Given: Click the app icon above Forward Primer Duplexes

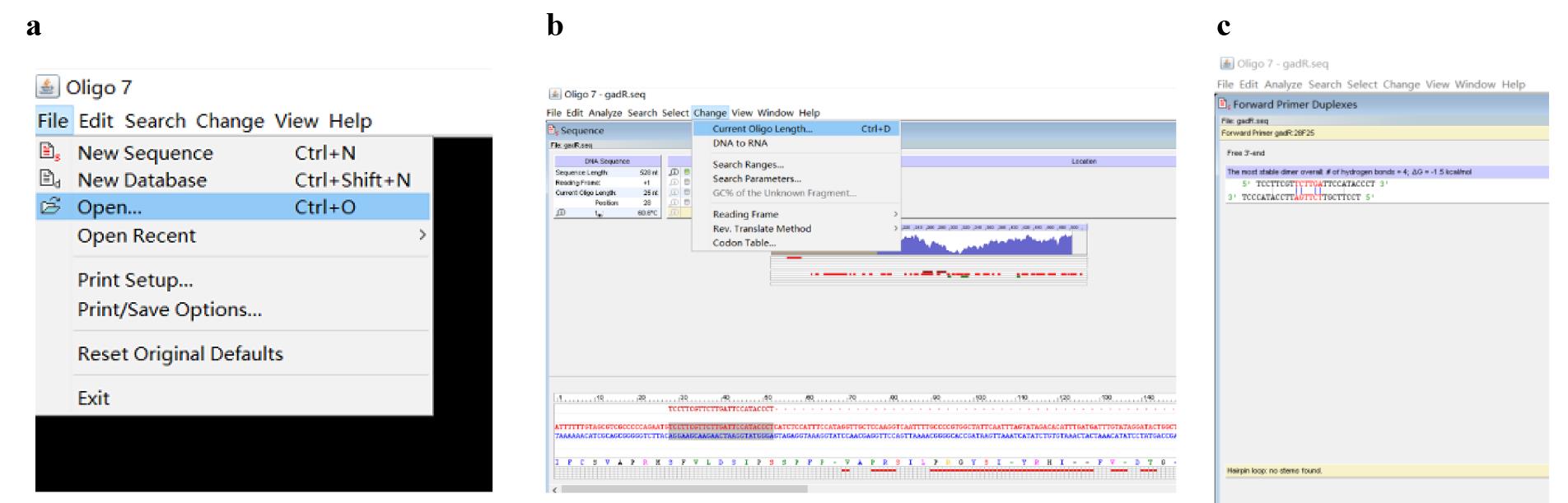Looking at the screenshot, I should pyautogui.click(x=1227, y=63).
